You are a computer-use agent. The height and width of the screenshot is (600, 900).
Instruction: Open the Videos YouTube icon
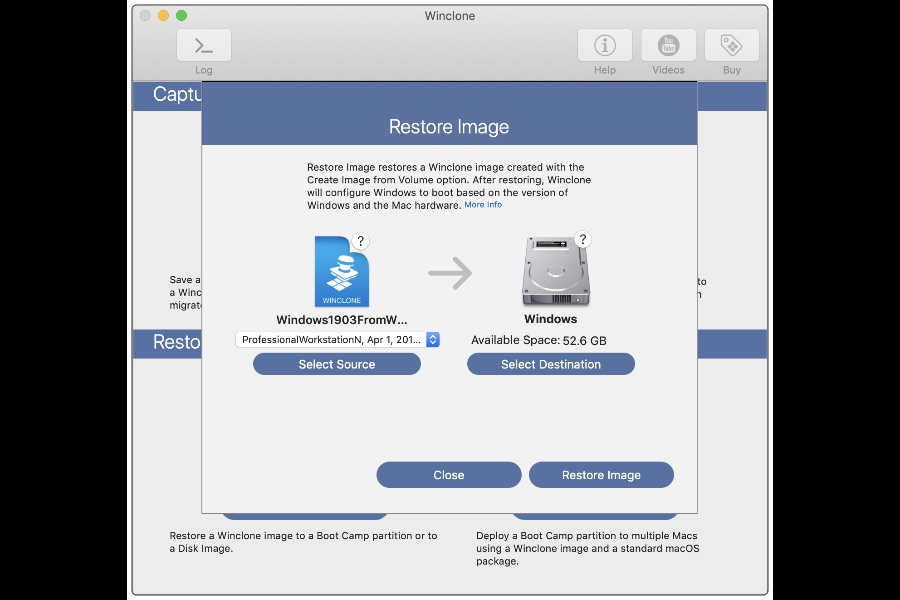click(x=668, y=45)
